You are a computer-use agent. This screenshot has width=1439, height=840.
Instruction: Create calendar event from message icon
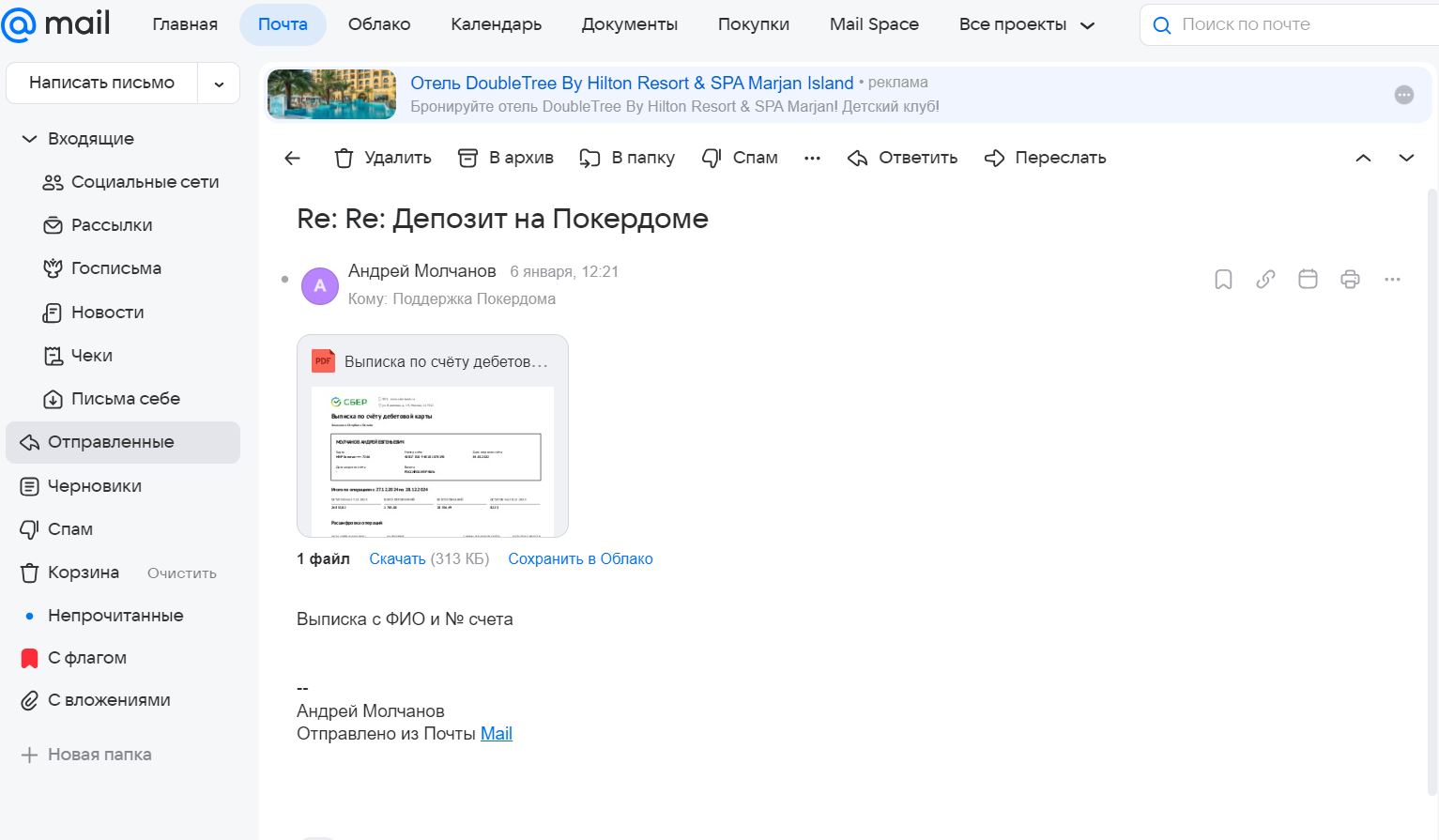1308,280
